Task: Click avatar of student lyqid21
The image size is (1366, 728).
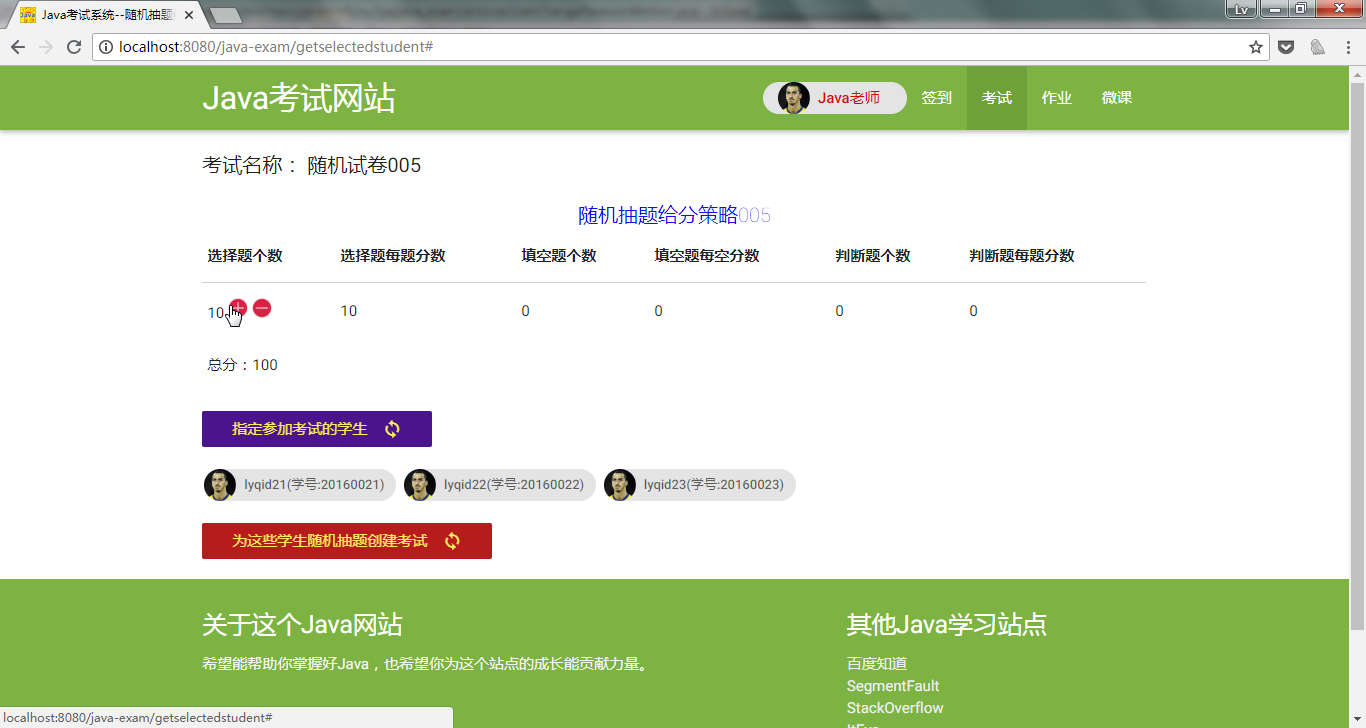Action: click(220, 485)
